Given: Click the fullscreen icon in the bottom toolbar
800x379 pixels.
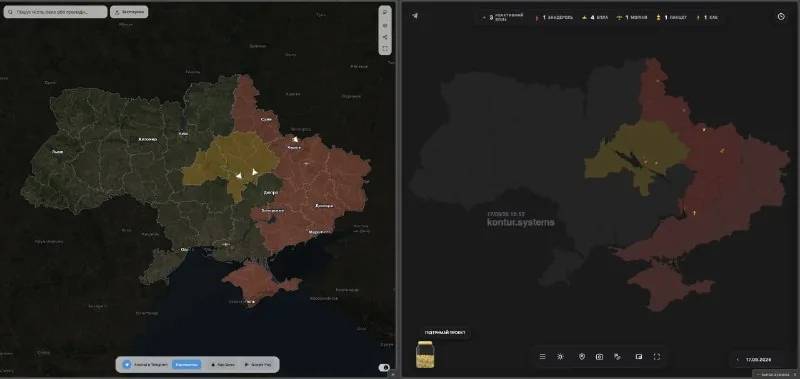Looking at the screenshot, I should tap(657, 357).
